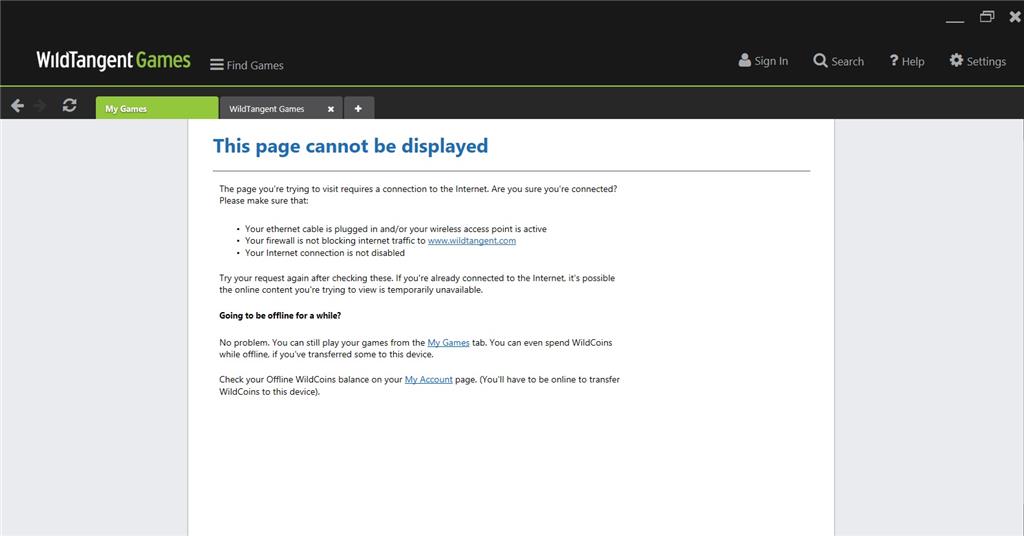Open Settings with the gear icon
The height and width of the screenshot is (536, 1024).
click(977, 61)
